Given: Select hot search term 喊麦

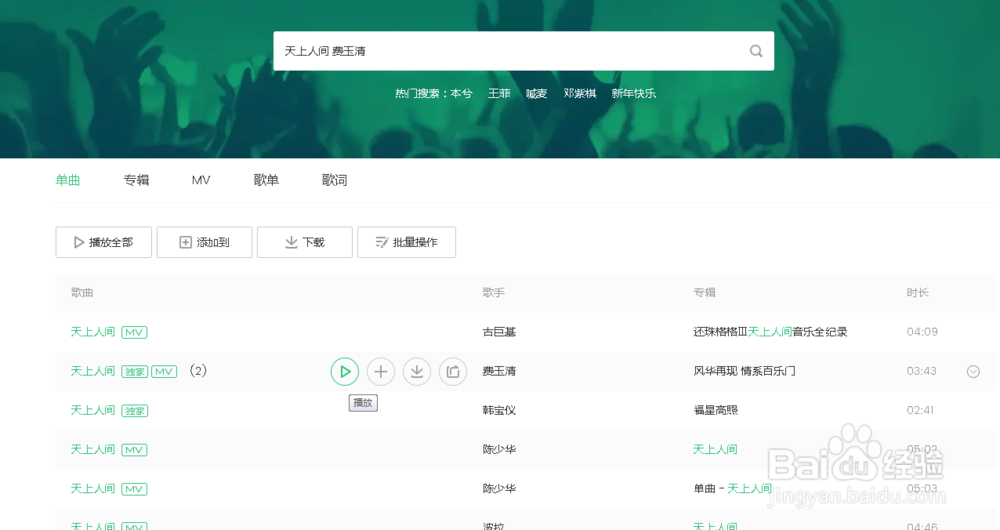Looking at the screenshot, I should (x=537, y=93).
